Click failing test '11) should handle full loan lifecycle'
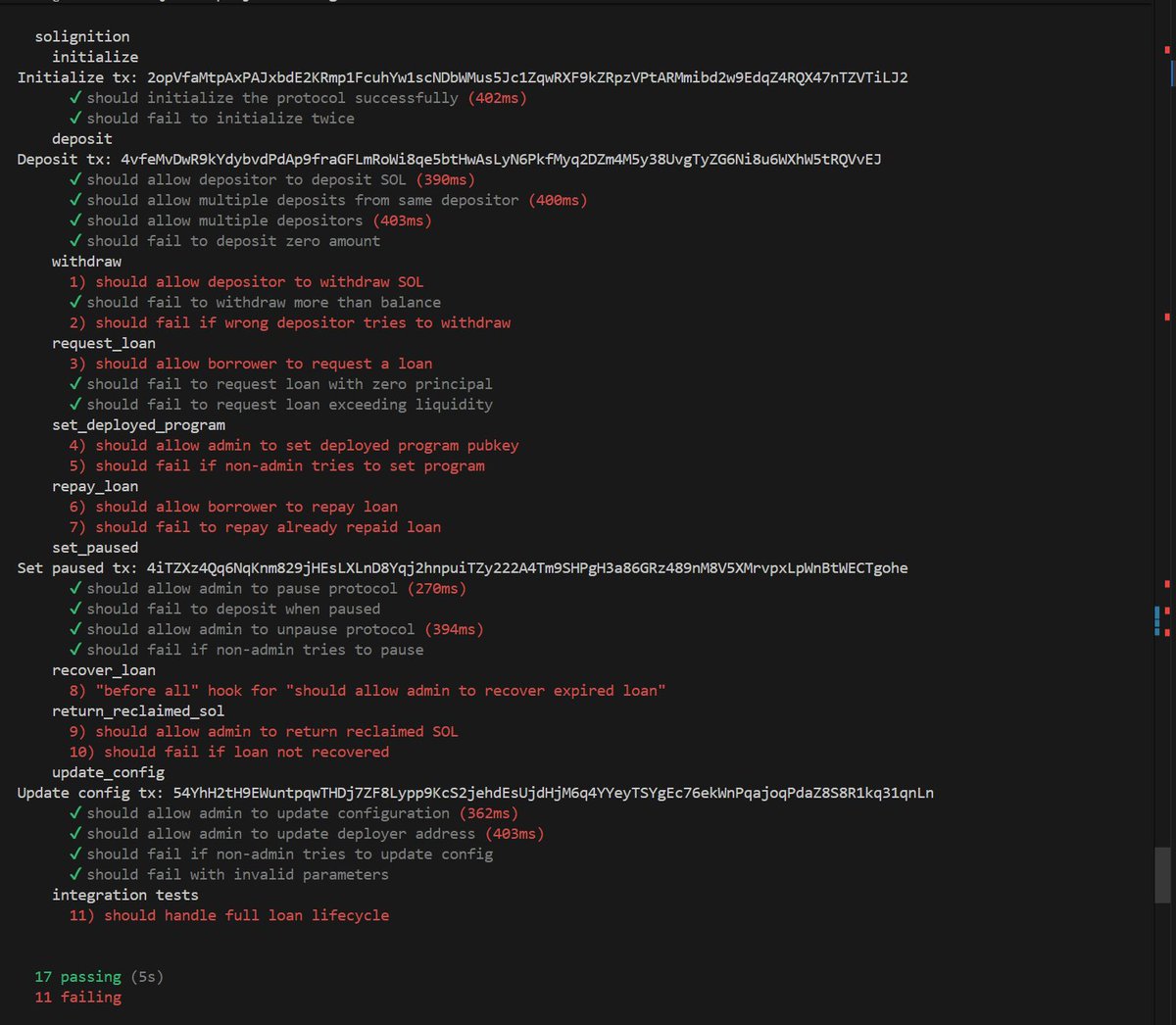Screen dimensions: 1176x1025 pyautogui.click(x=229, y=915)
